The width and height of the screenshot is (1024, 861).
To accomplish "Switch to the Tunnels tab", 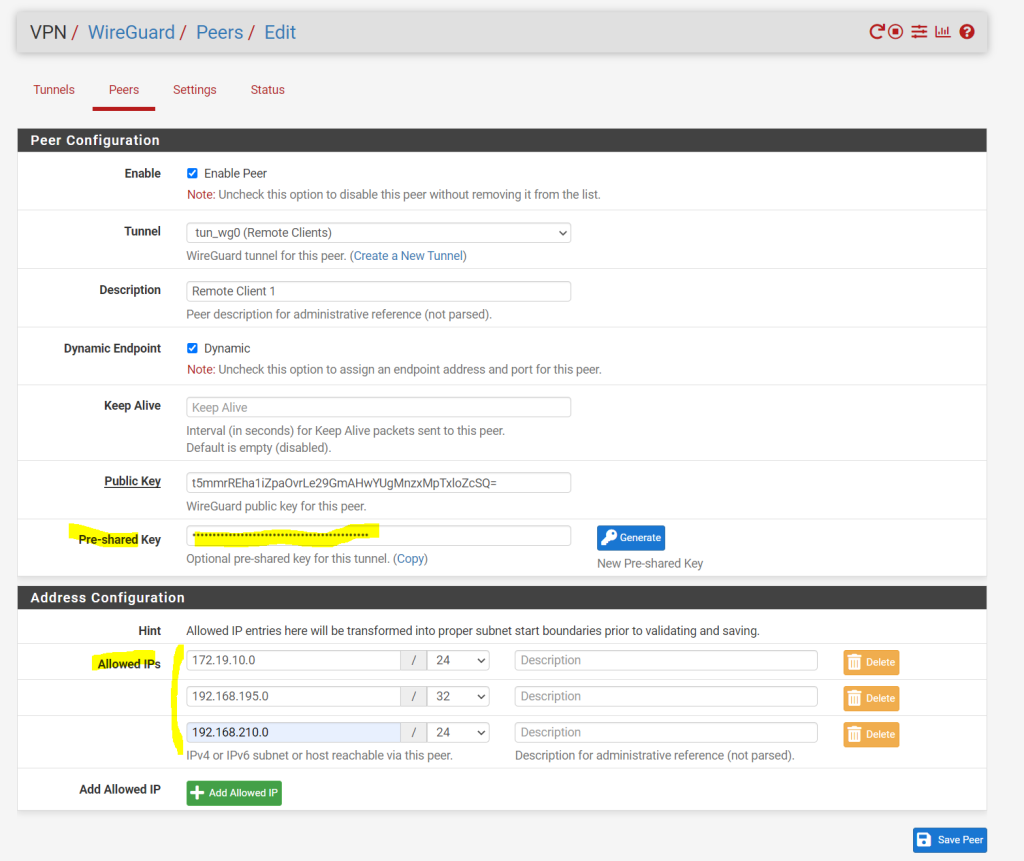I will coord(54,89).
